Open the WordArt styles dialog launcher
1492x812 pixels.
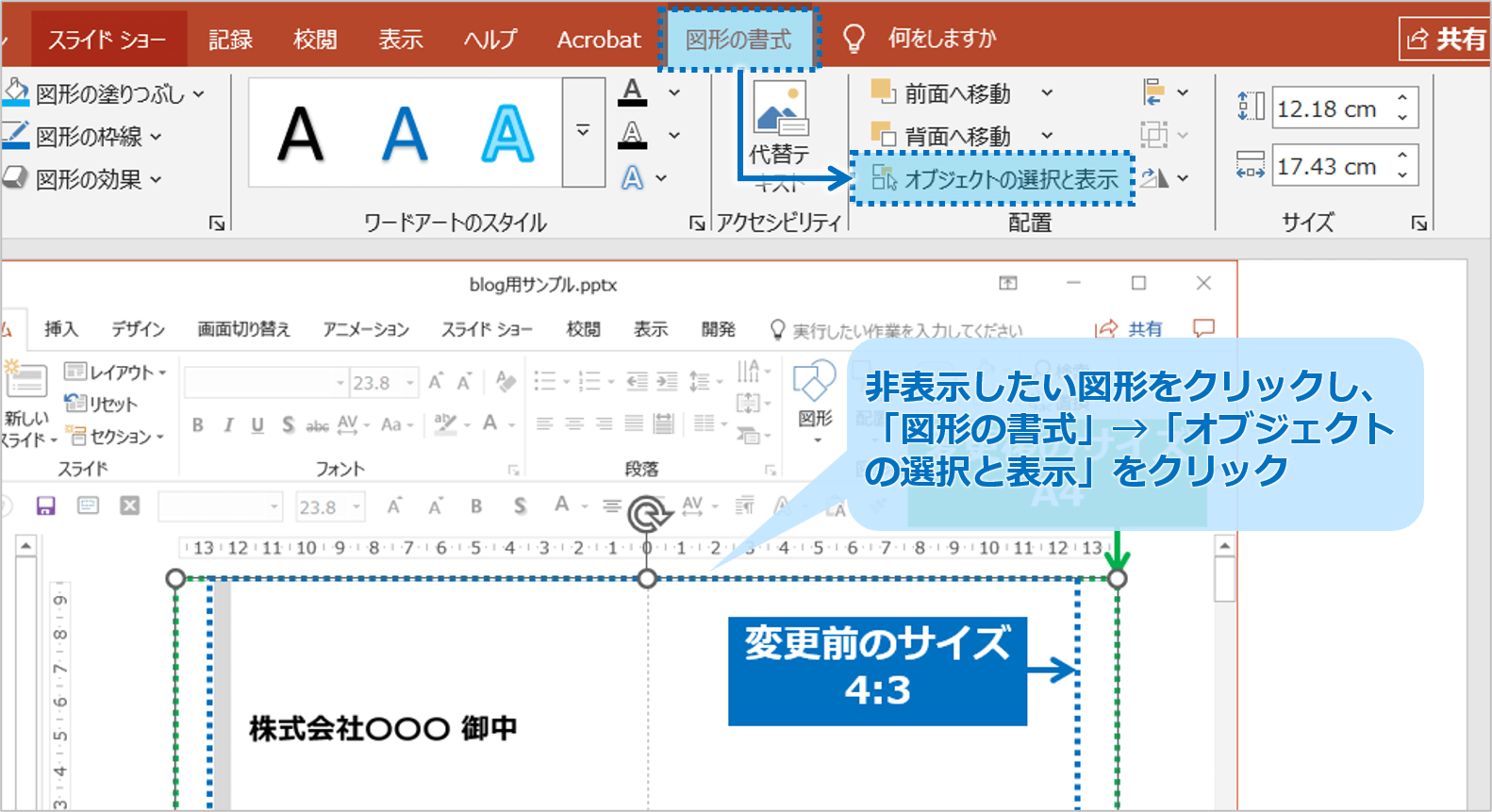(697, 223)
